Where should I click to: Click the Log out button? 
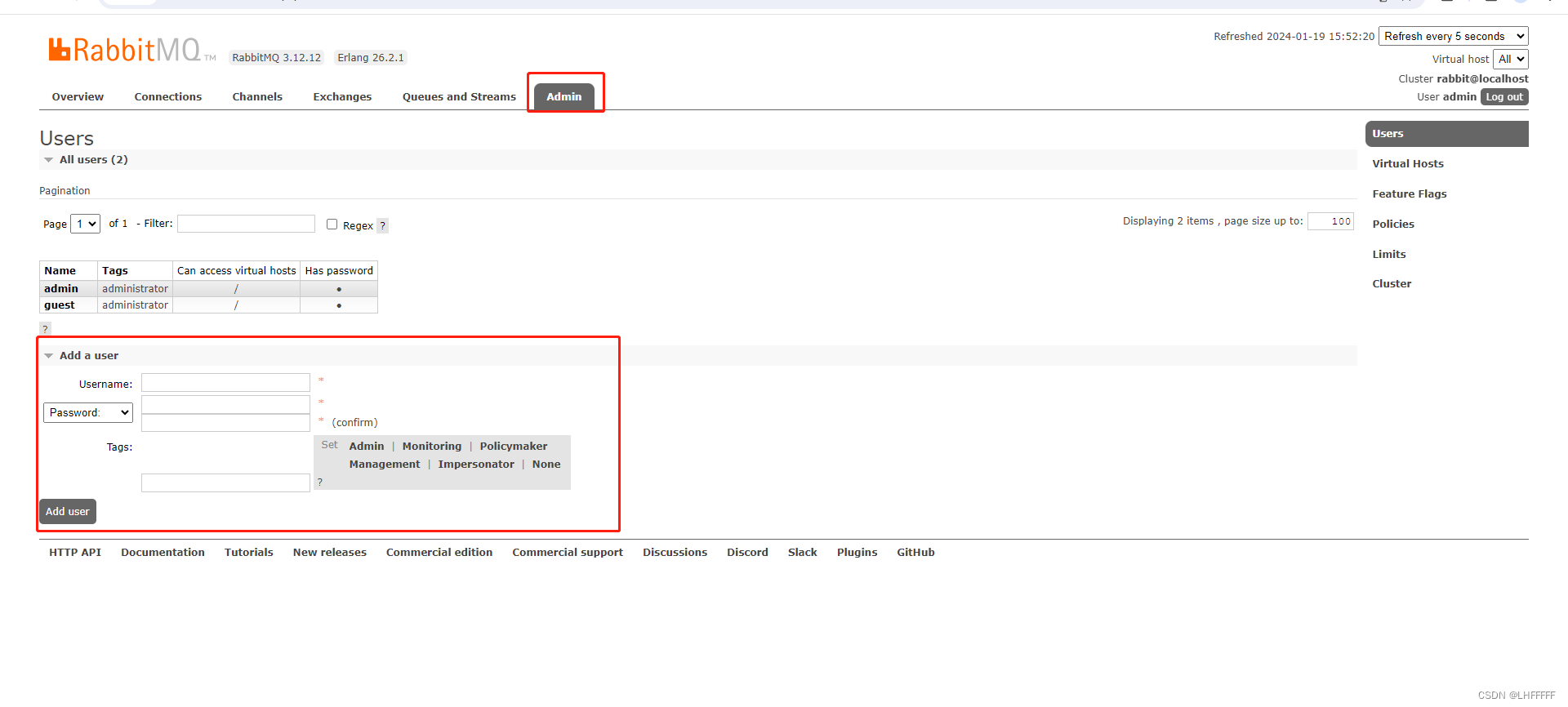pos(1504,96)
